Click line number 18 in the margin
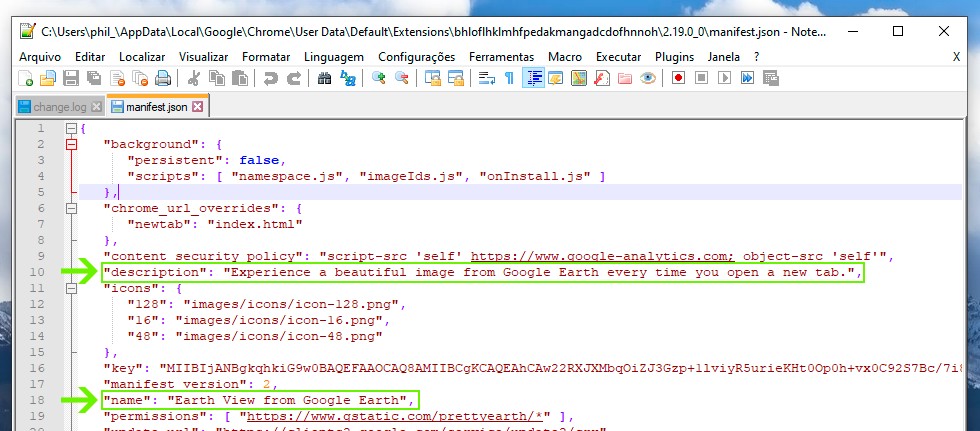Viewport: 980px width, 431px height. click(38, 400)
